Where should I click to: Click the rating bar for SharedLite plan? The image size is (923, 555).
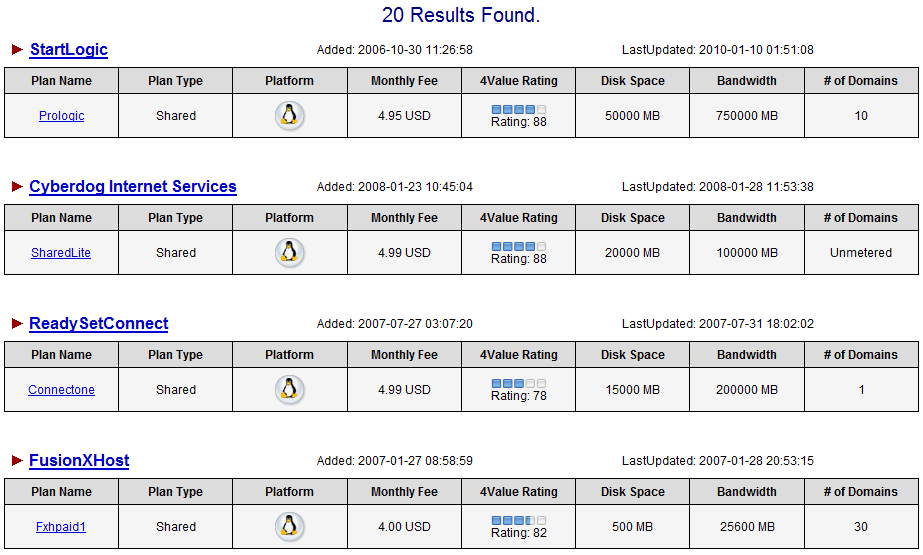519,247
